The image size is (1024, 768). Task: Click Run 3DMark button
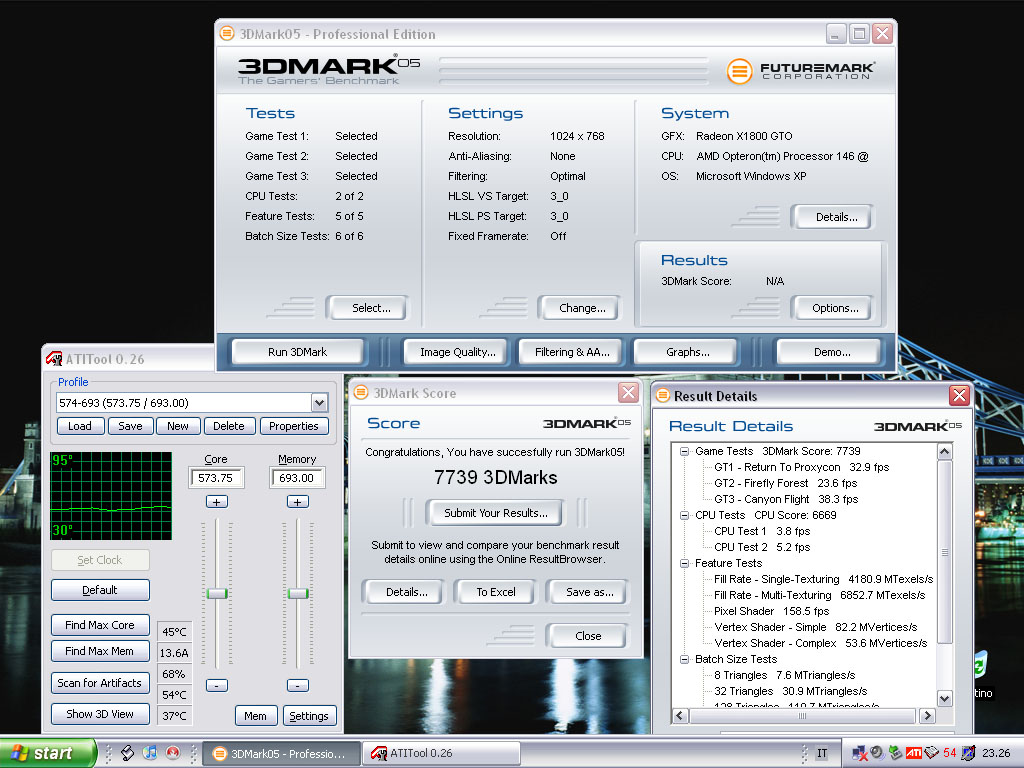(297, 352)
